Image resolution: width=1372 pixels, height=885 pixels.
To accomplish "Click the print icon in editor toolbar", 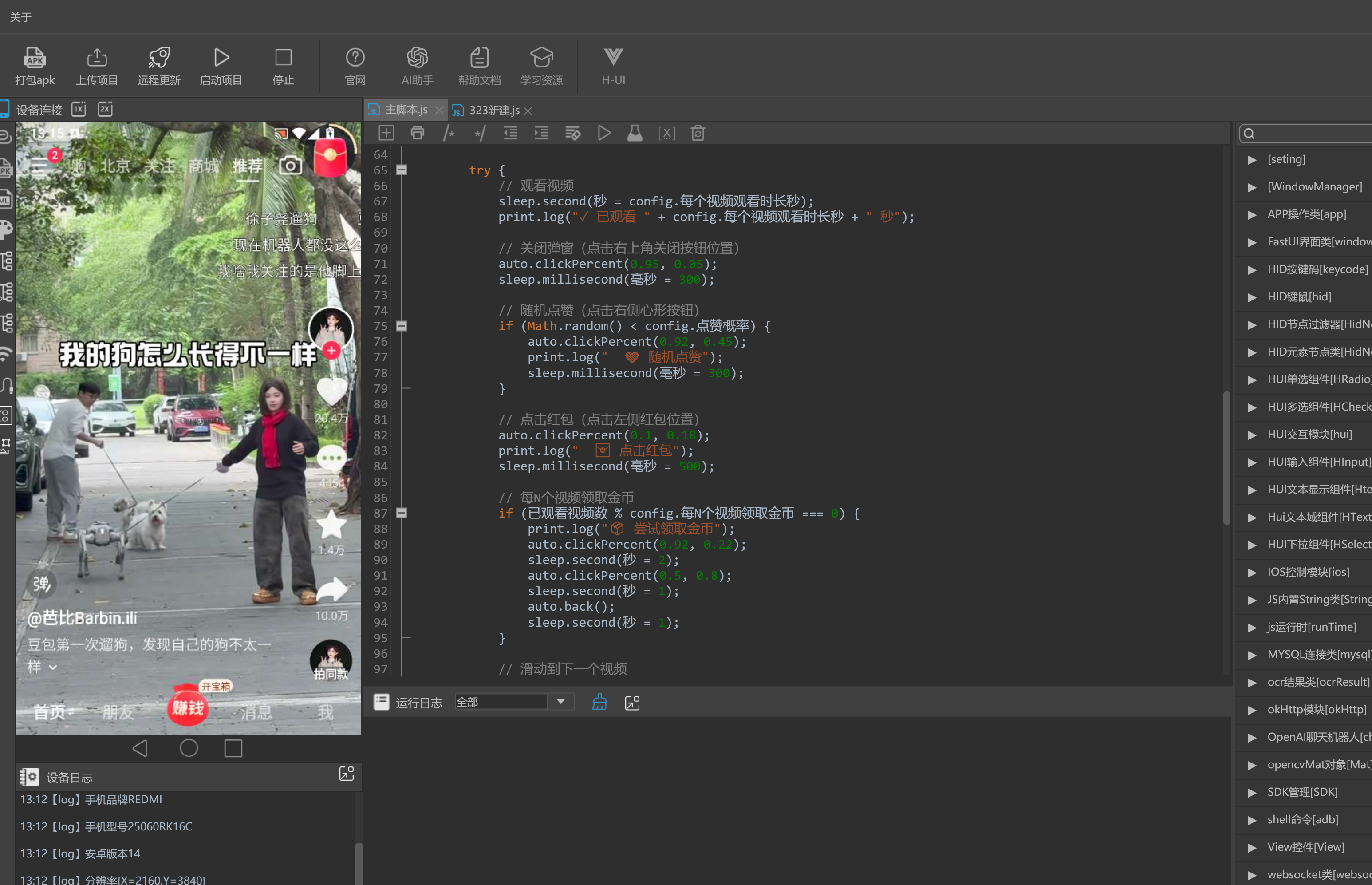I will click(x=418, y=133).
